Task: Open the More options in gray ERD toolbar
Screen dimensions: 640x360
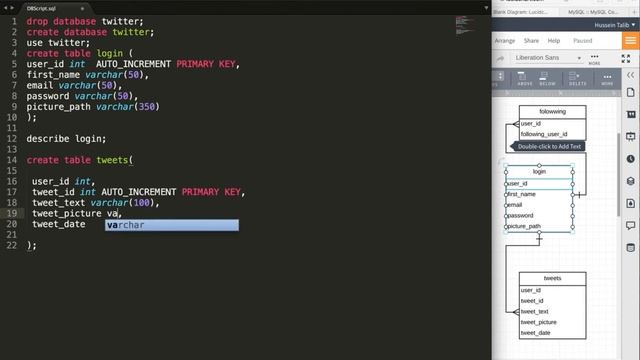Action: click(607, 78)
